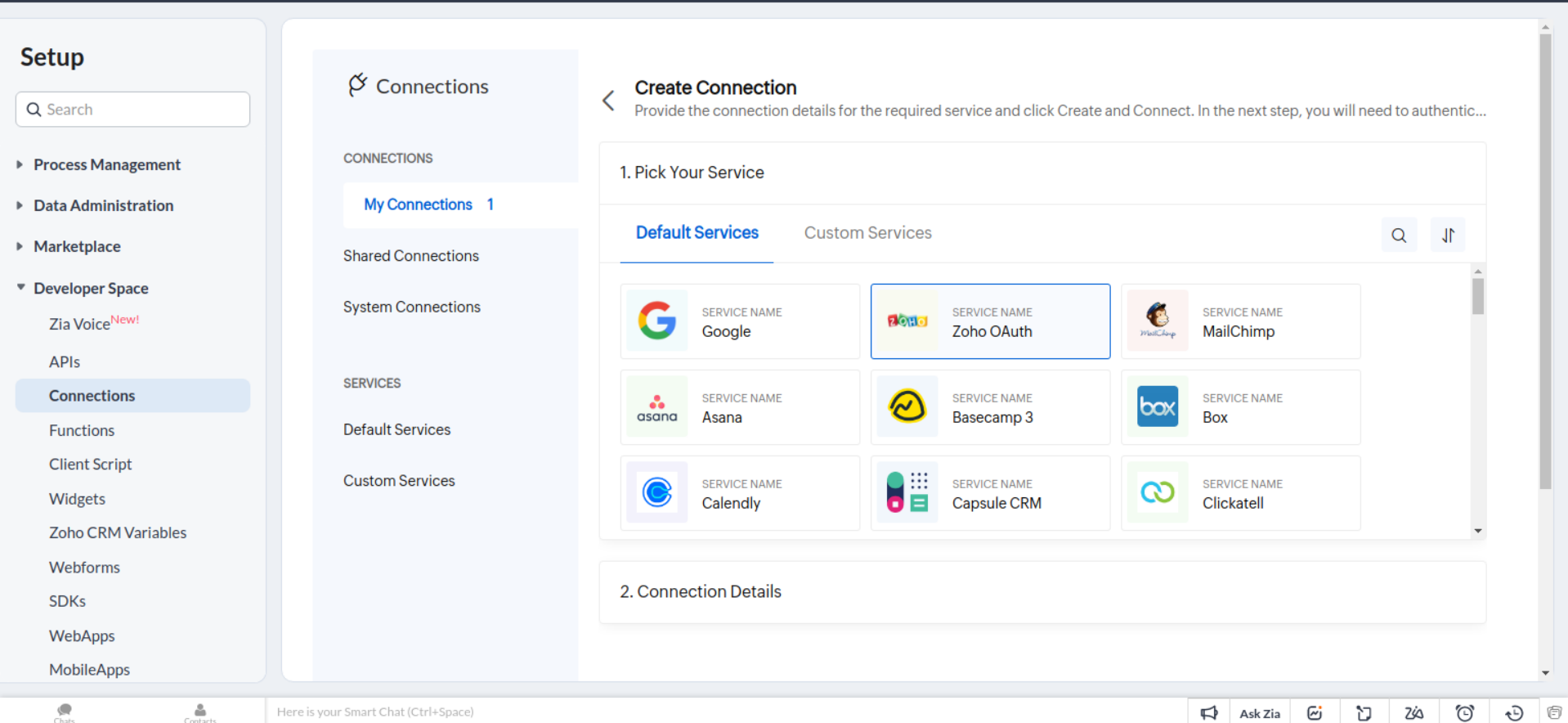The image size is (1568, 723).
Task: Open the Zia notifications icon next to Ask Zia
Action: click(x=1315, y=712)
